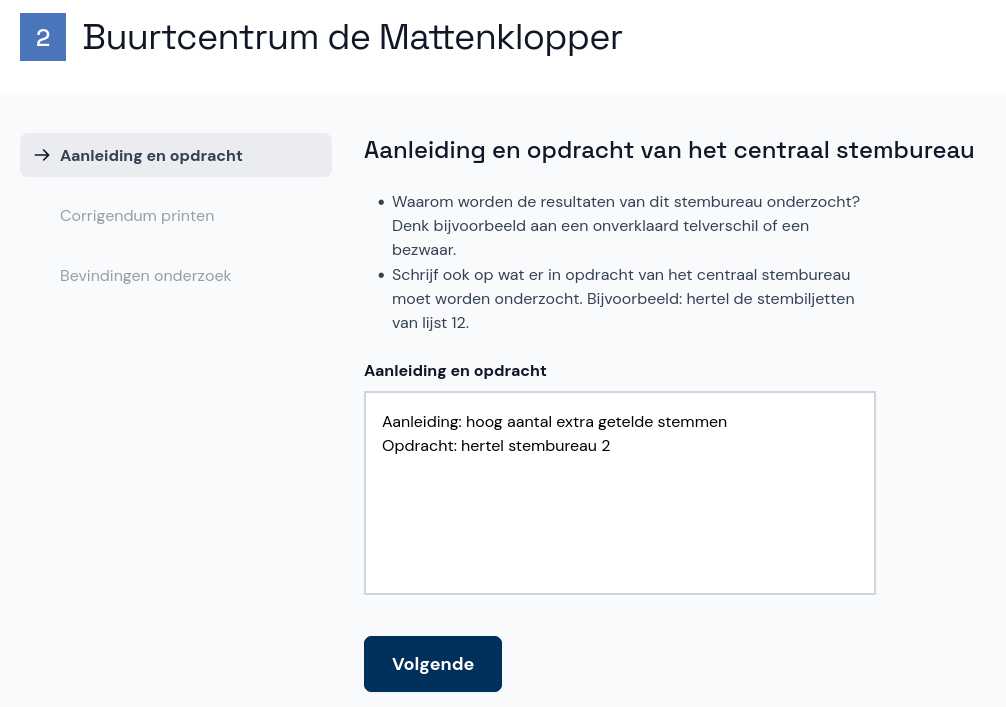Place cursor after 'hertel stembureau 2'
This screenshot has width=1006, height=707.
click(610, 445)
